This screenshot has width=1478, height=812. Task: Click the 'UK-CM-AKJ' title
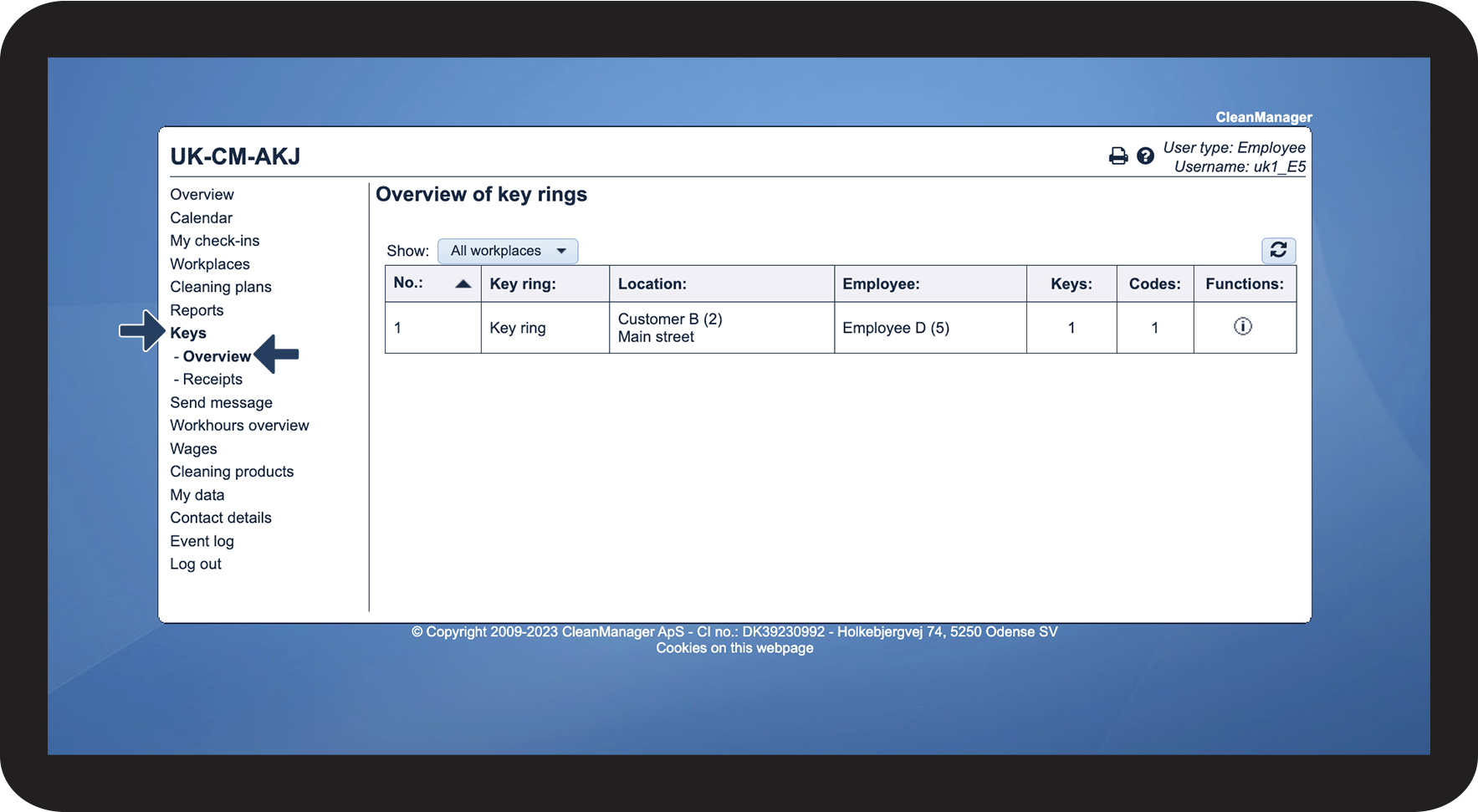235,156
